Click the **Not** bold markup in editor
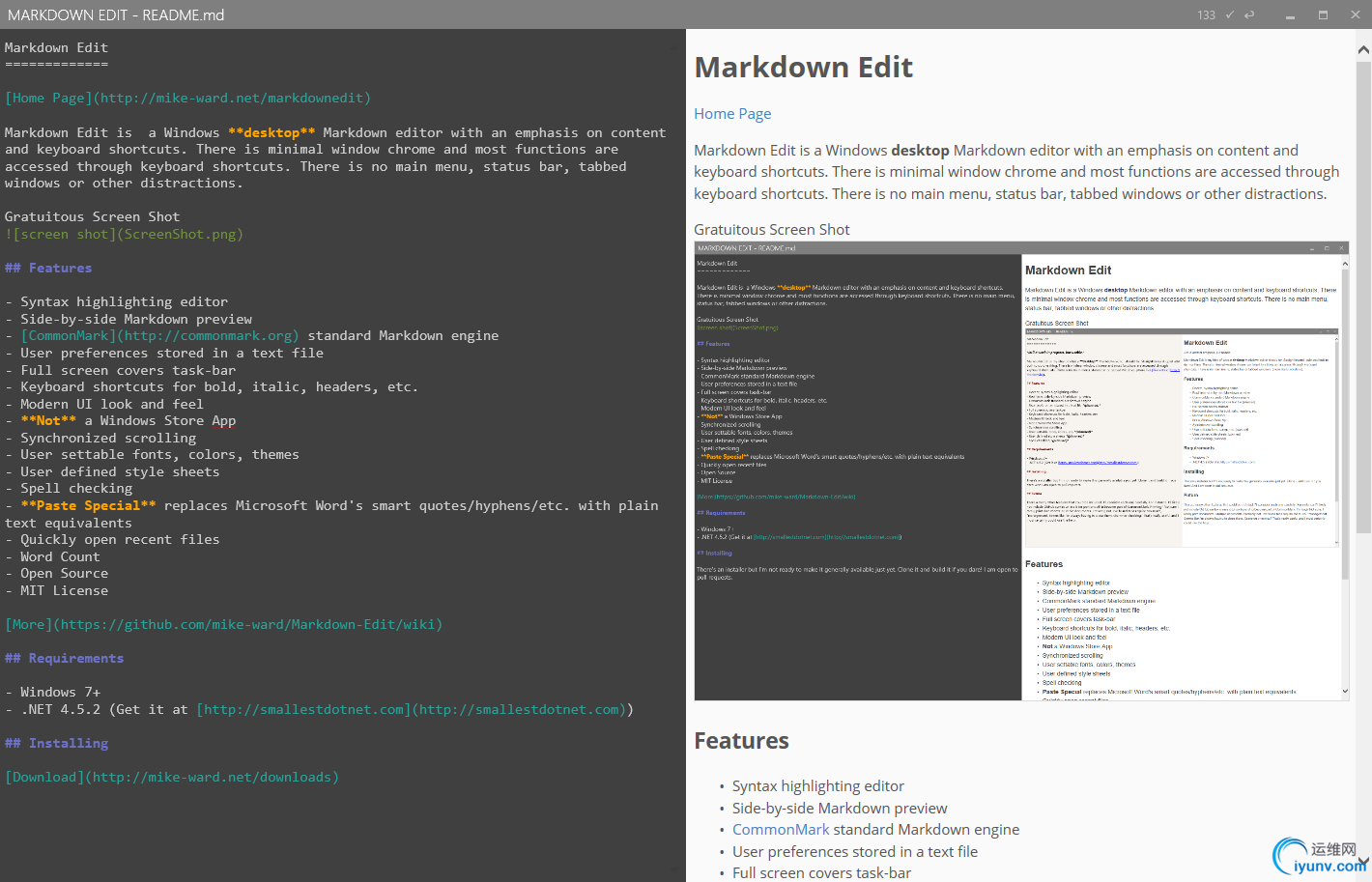1372x882 pixels. click(48, 421)
